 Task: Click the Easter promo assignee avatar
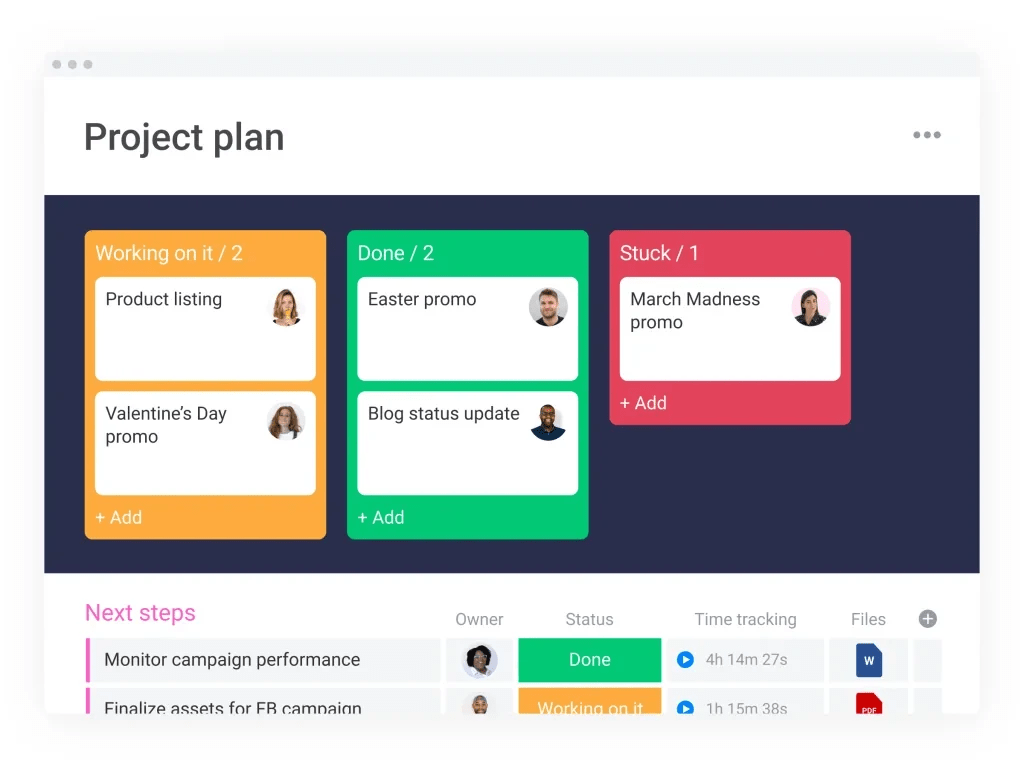(548, 307)
